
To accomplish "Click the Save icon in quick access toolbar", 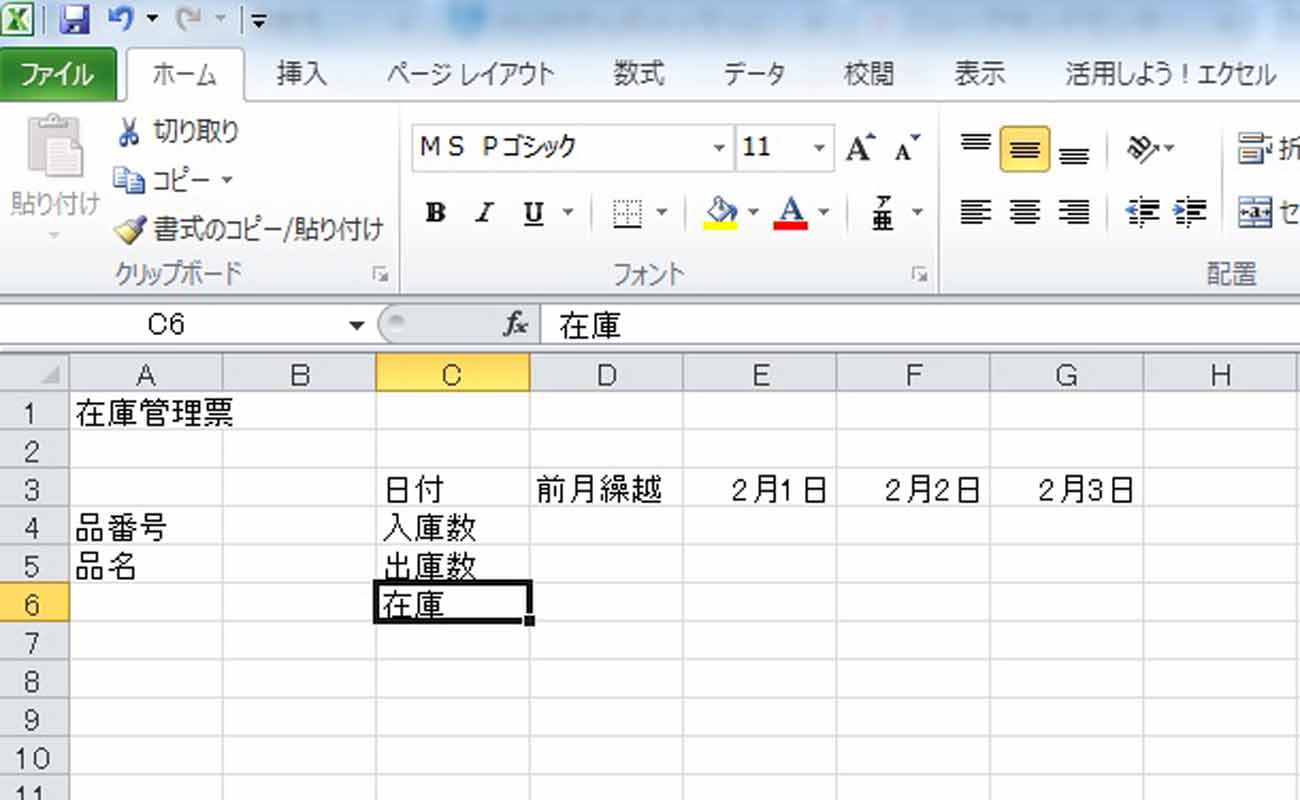I will [x=74, y=18].
